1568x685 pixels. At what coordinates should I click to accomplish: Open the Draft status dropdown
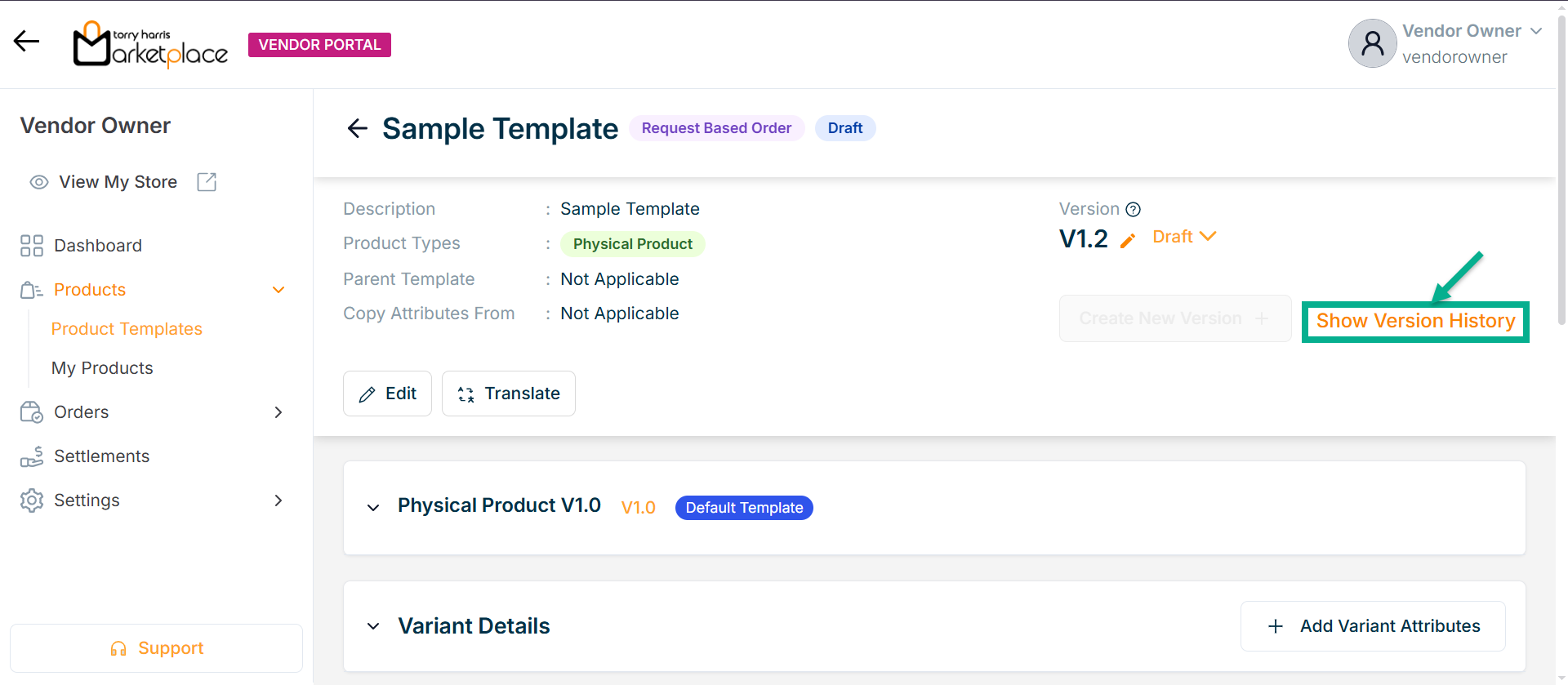pyautogui.click(x=1184, y=237)
